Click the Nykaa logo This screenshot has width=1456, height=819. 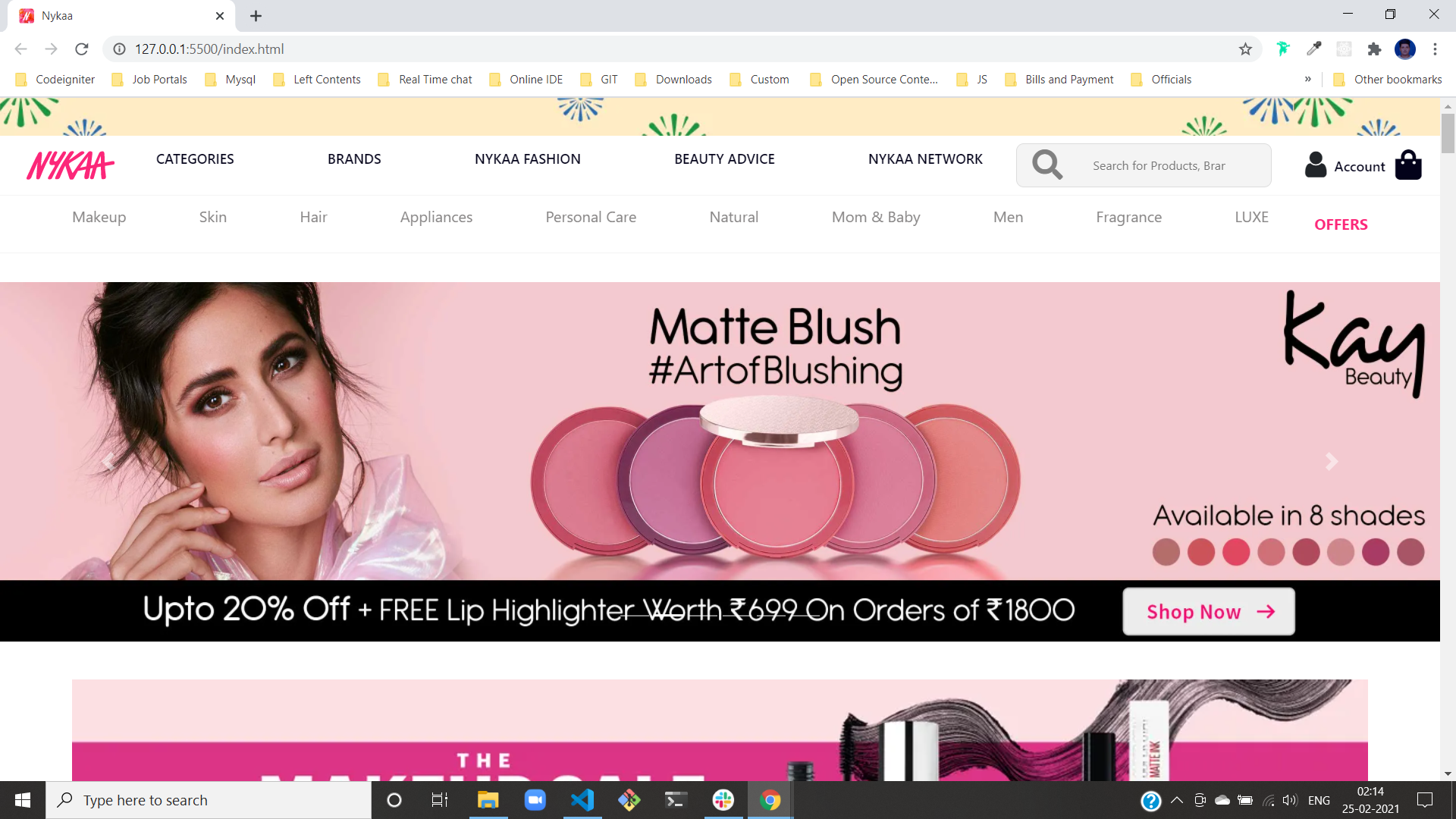[71, 165]
